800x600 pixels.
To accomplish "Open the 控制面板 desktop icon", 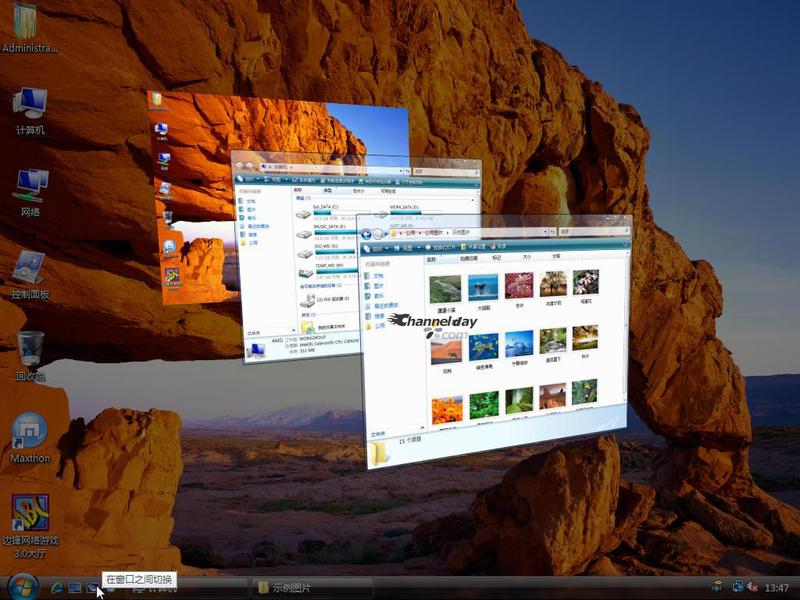I will [30, 274].
